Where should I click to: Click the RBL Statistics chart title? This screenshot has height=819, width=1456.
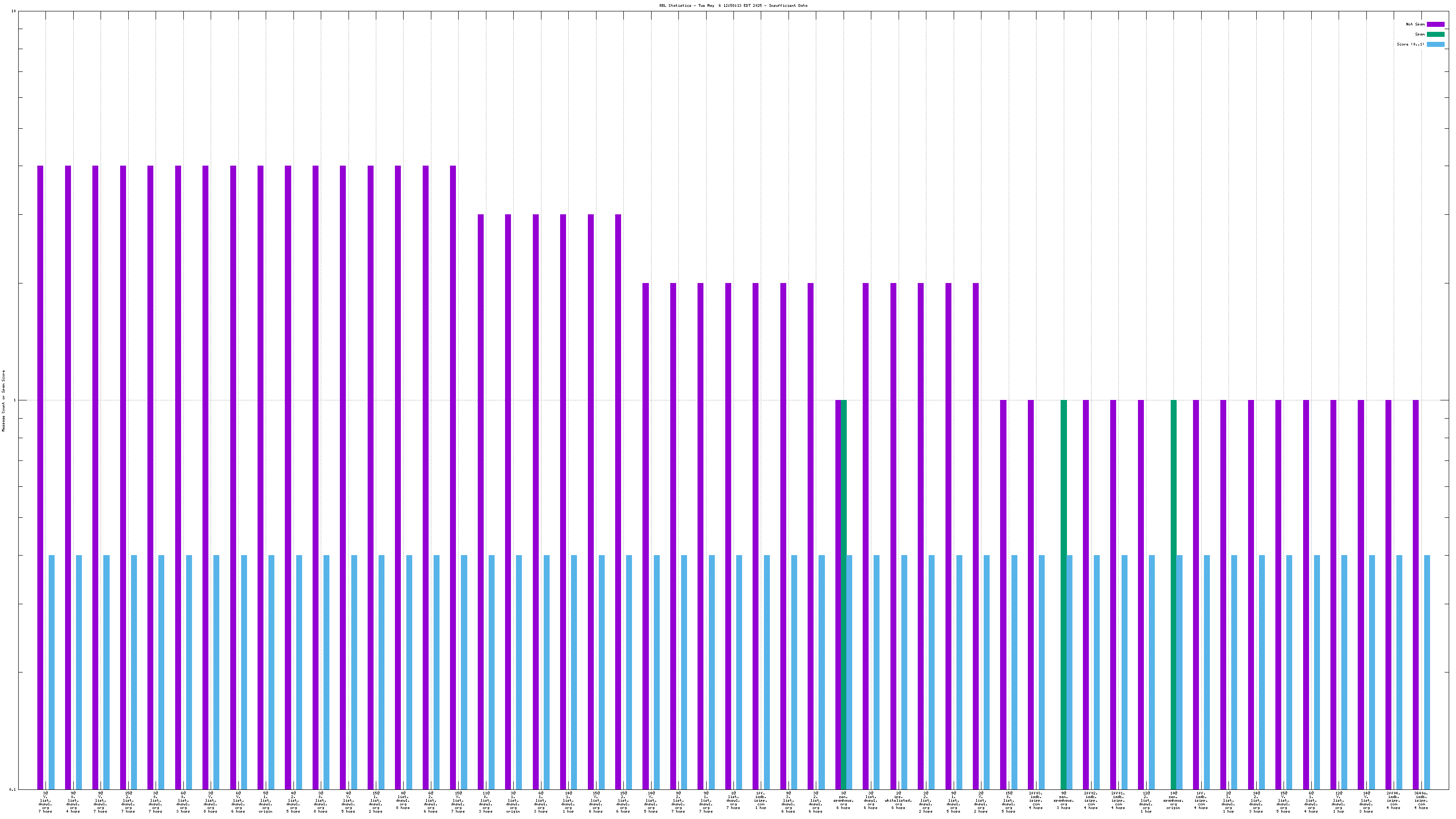tap(733, 5)
